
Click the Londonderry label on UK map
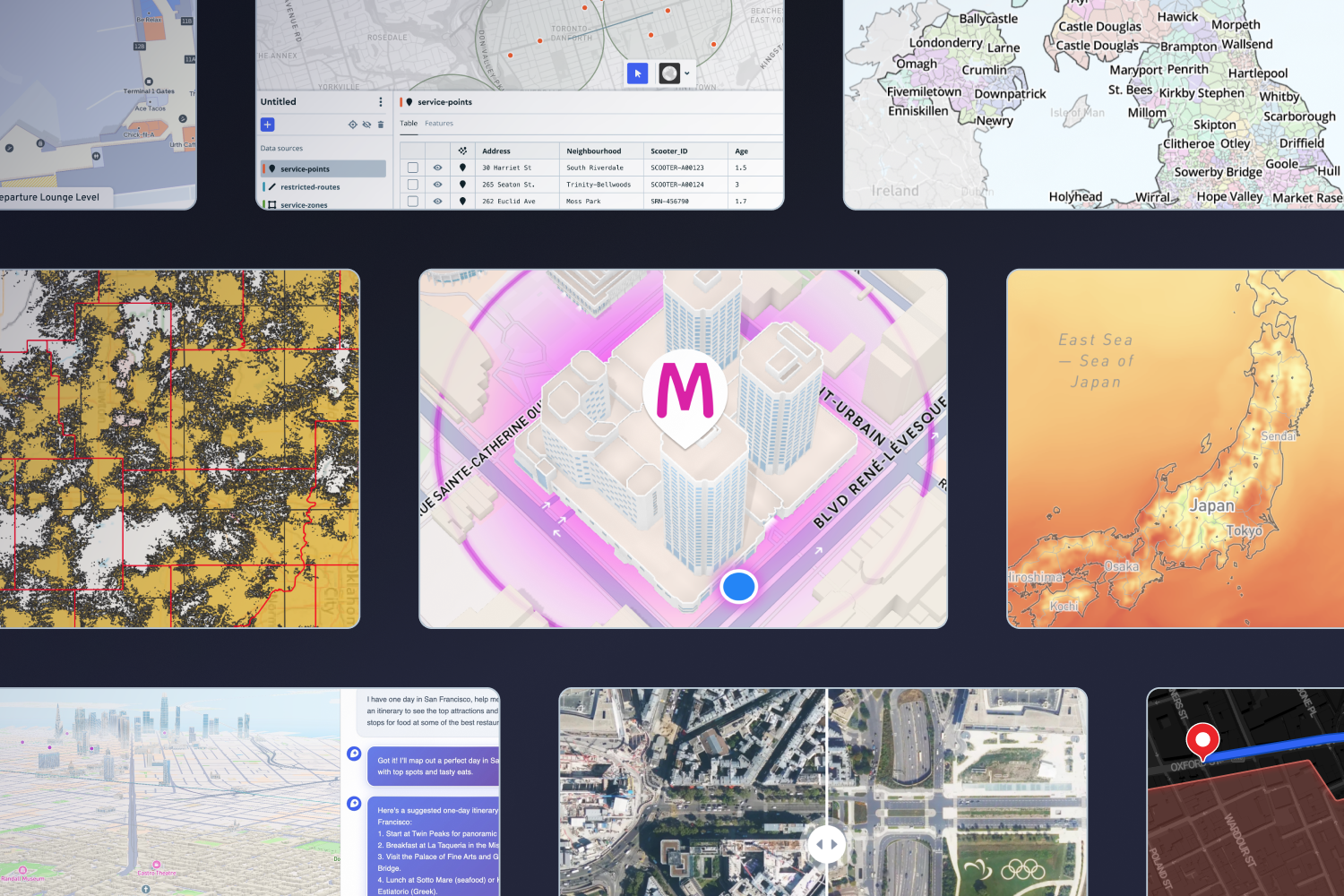(x=945, y=42)
